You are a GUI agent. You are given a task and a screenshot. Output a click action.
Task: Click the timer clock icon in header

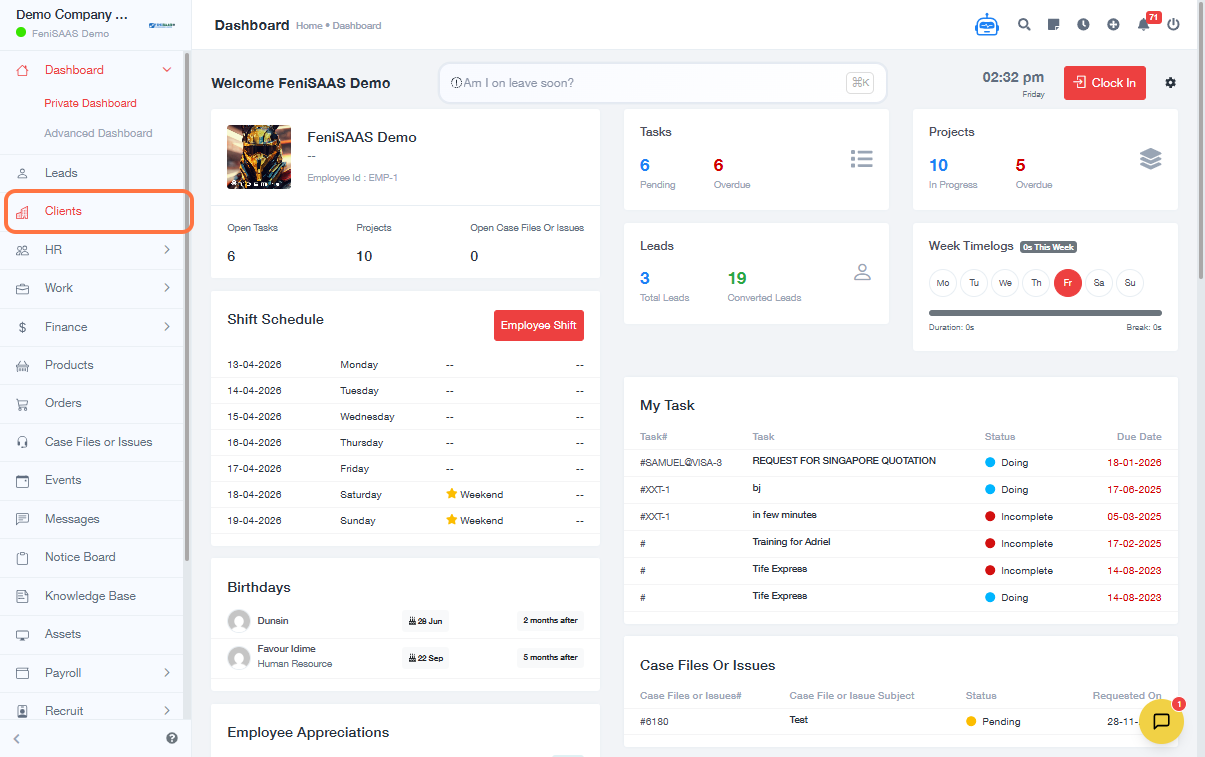[1083, 25]
